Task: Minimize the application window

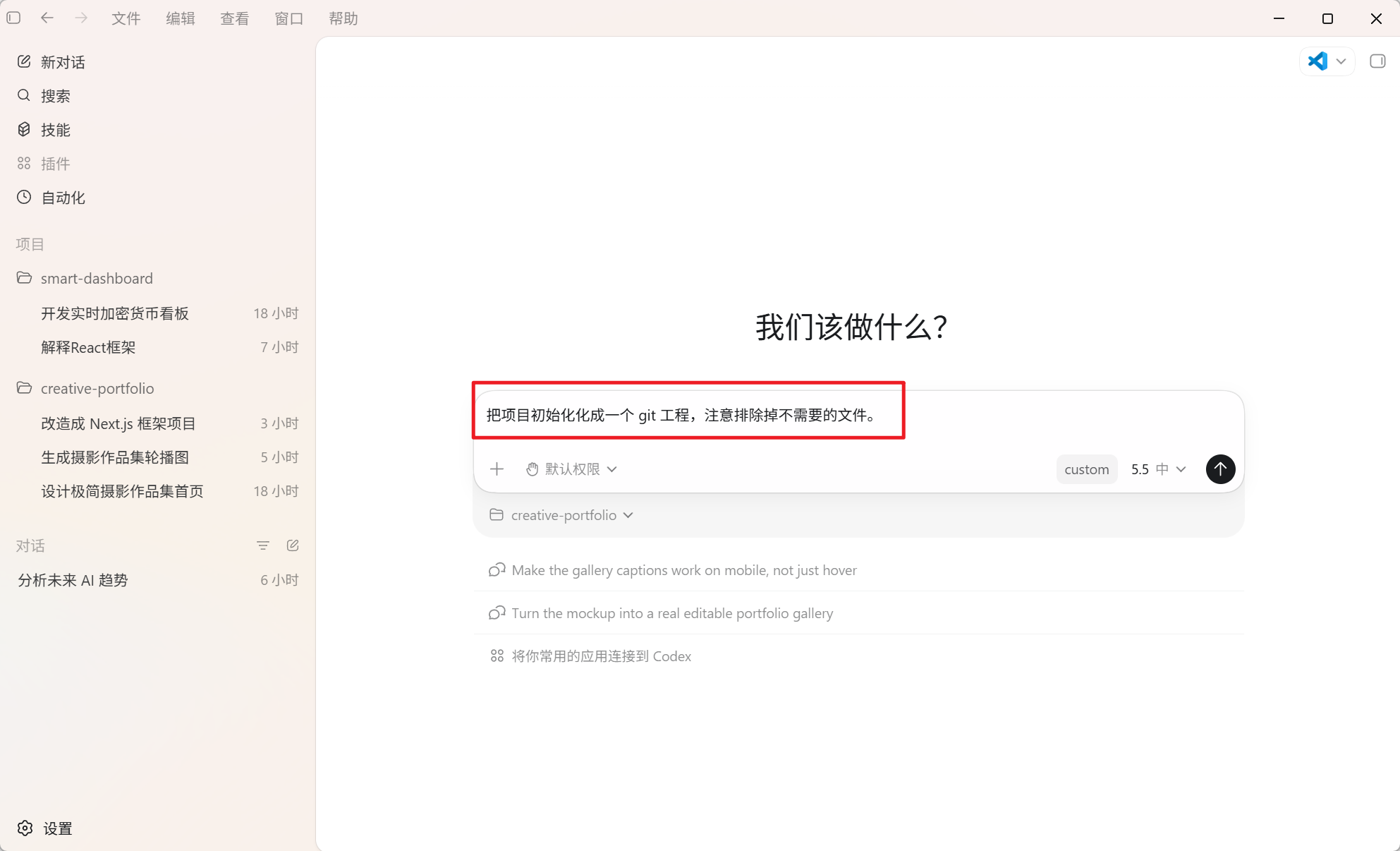Action: point(1279,18)
